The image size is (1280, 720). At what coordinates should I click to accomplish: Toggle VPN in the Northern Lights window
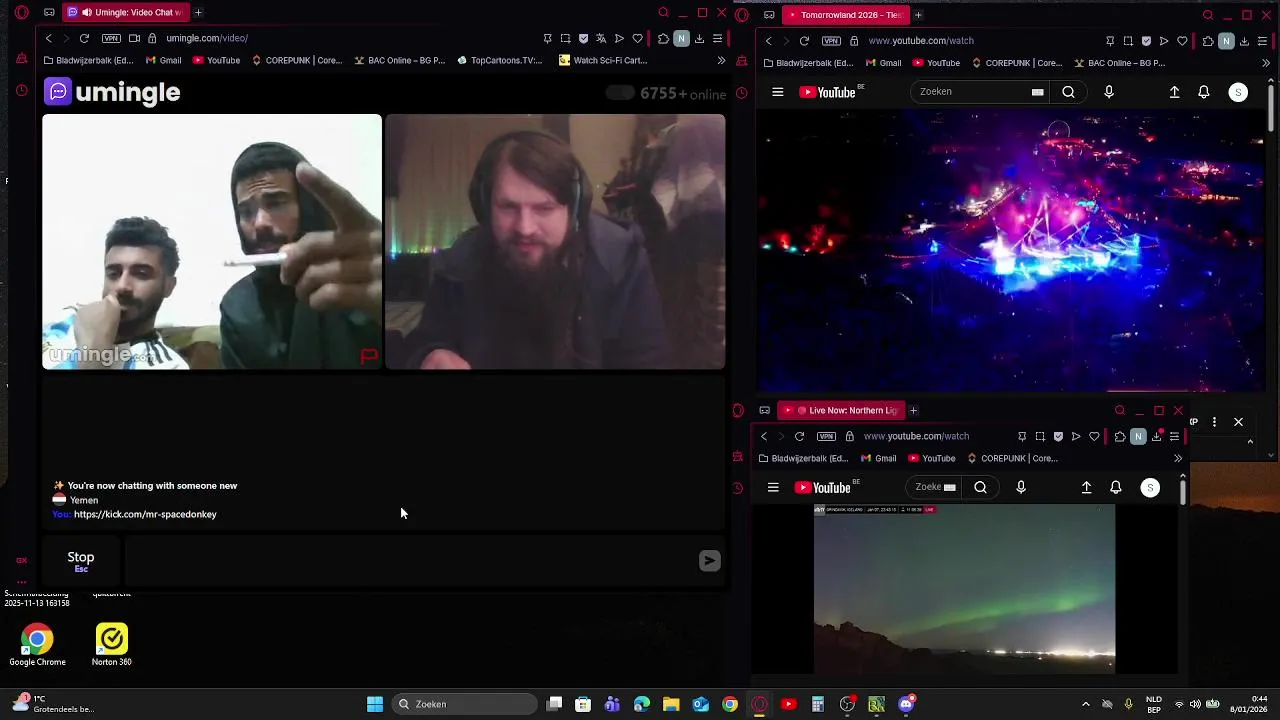tap(826, 436)
